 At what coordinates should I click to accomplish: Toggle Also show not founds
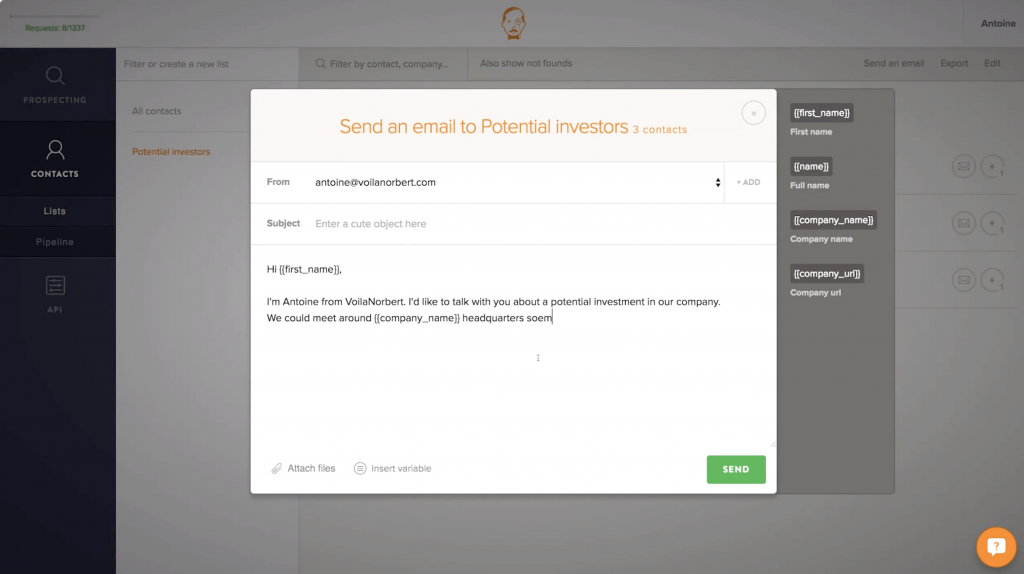(x=526, y=63)
